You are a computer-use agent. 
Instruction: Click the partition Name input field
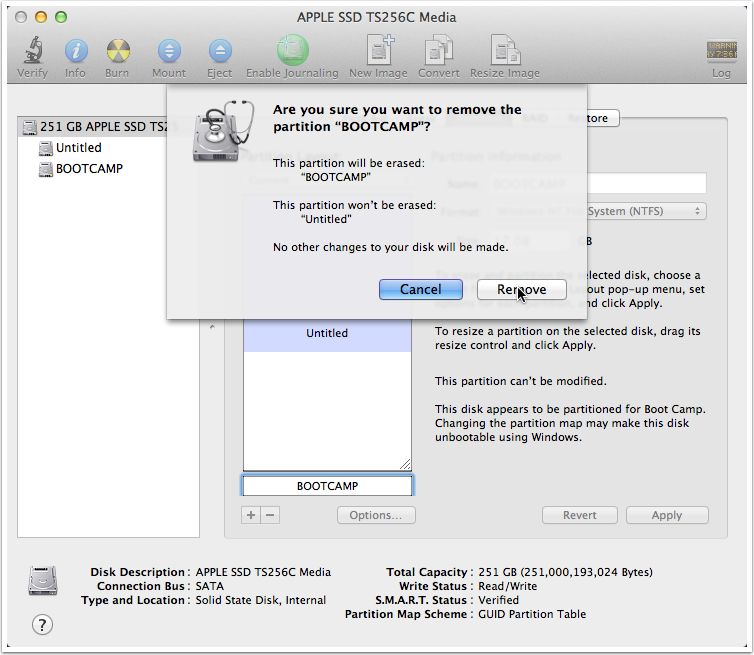tap(647, 183)
